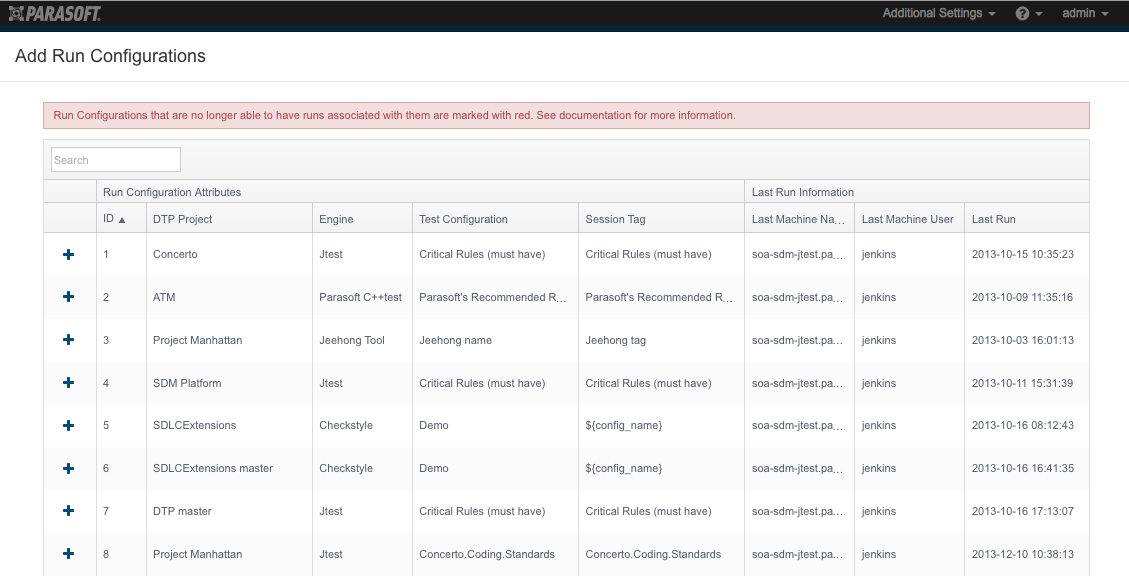Click plus icon next to DTP master
The image size is (1129, 576).
(68, 511)
